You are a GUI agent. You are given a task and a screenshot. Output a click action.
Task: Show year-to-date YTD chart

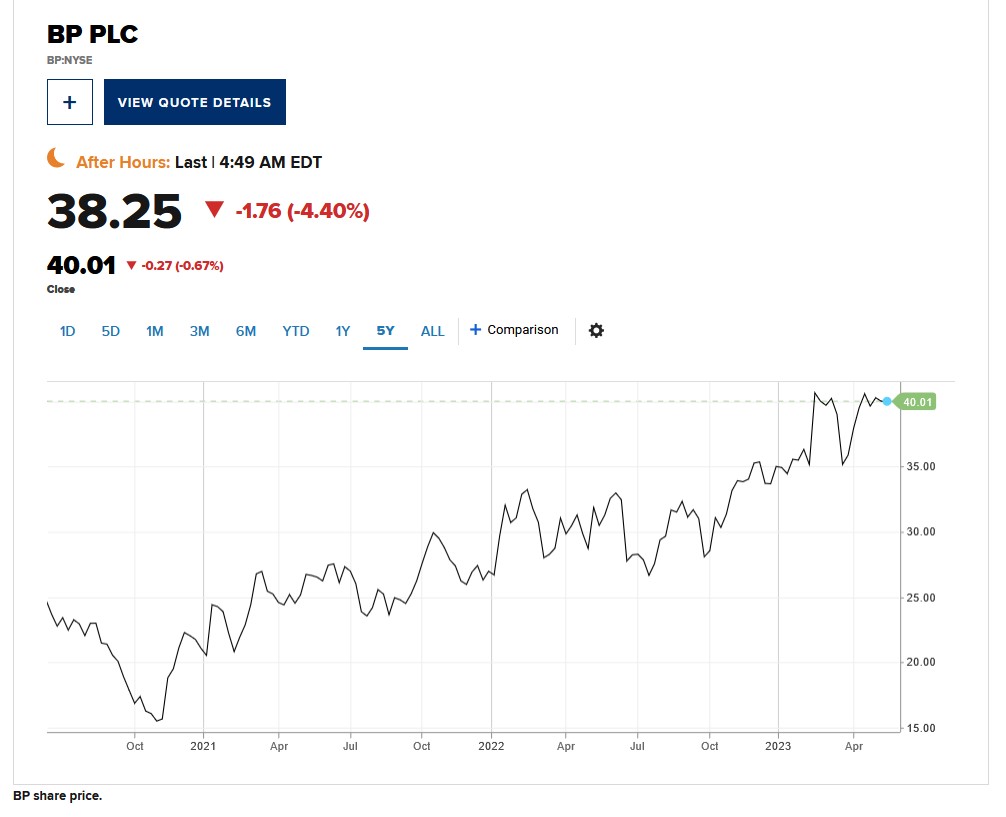296,331
